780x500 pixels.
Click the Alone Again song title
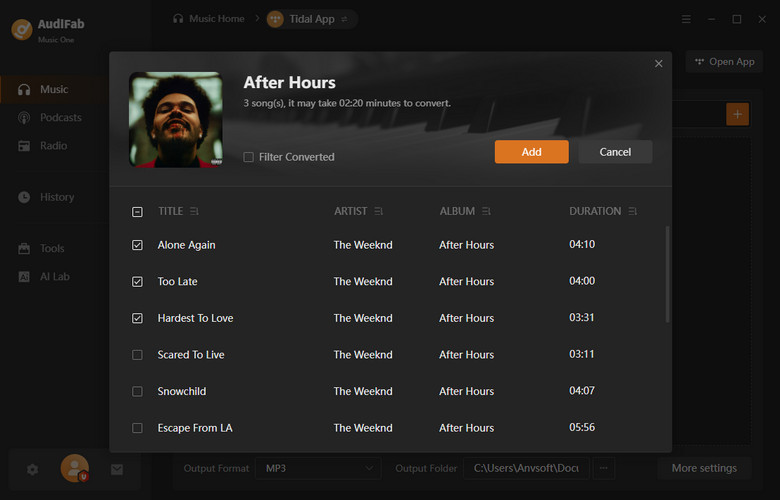point(187,245)
